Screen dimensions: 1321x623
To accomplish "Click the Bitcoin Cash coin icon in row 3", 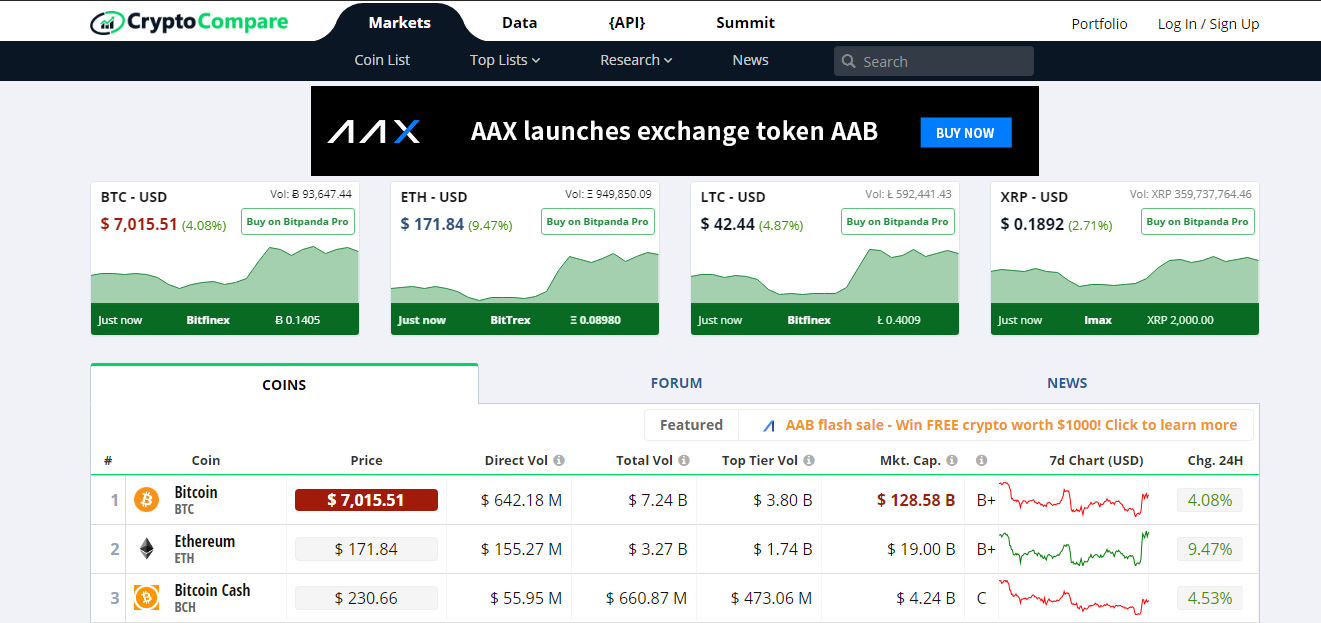I will 147,598.
